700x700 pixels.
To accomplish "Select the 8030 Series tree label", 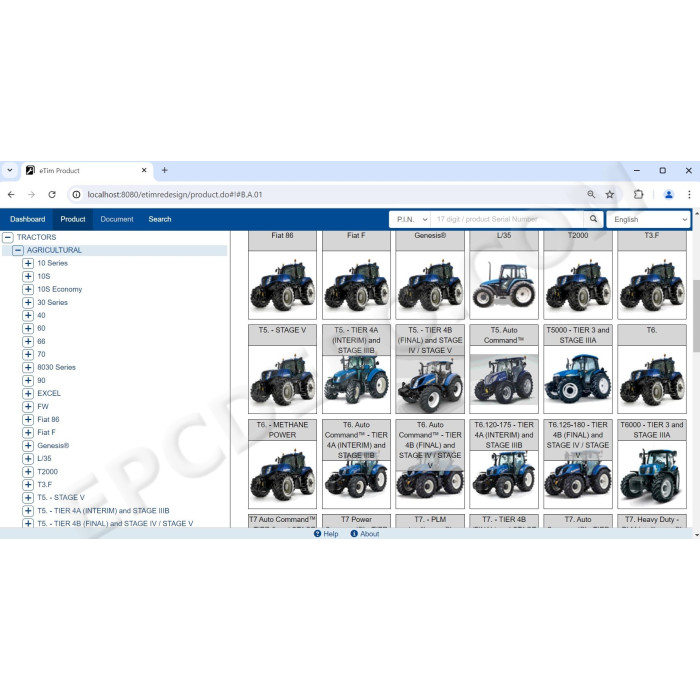I will point(56,367).
